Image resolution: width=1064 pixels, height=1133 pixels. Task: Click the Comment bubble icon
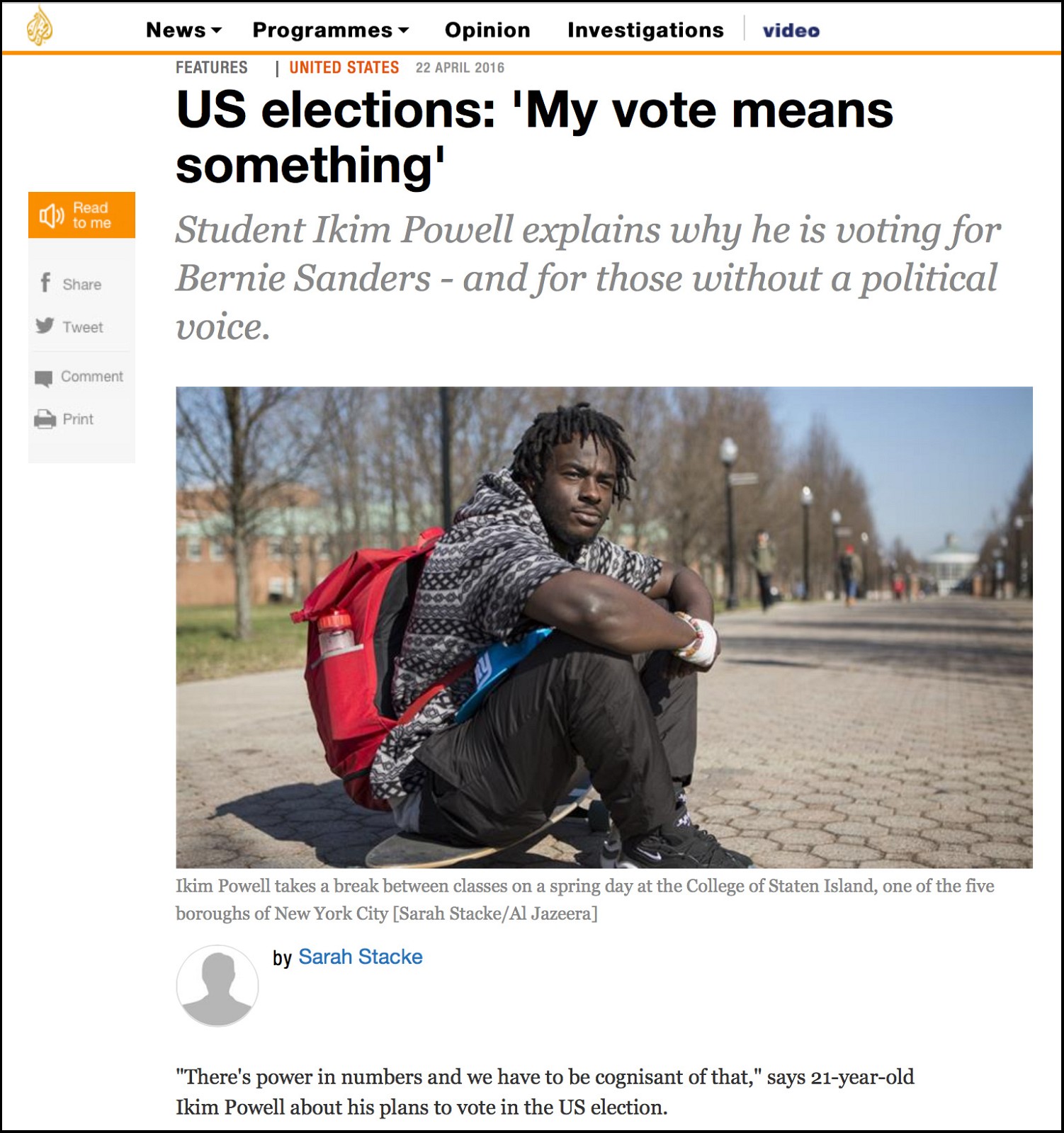click(x=43, y=378)
